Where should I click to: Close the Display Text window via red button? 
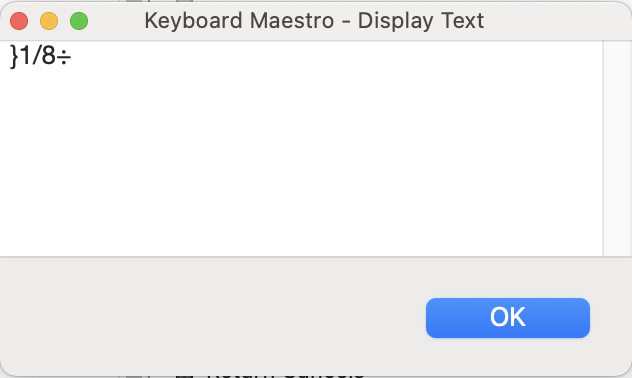coord(19,21)
